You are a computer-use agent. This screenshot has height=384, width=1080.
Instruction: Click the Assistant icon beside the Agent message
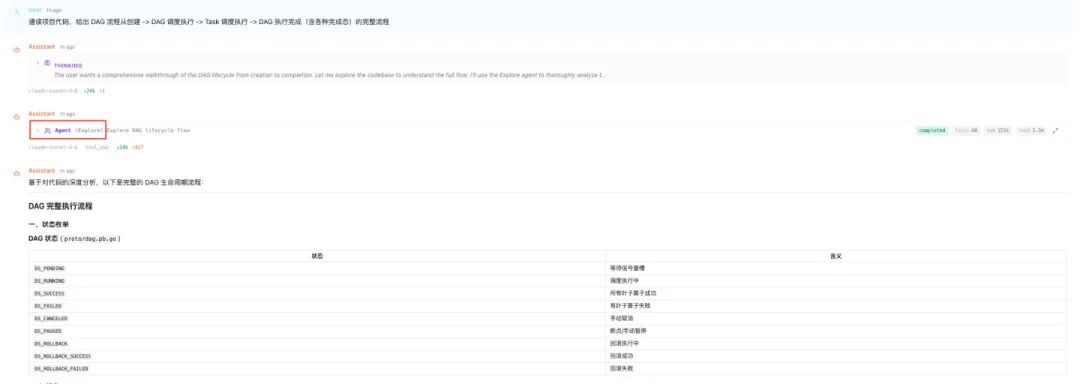17,116
